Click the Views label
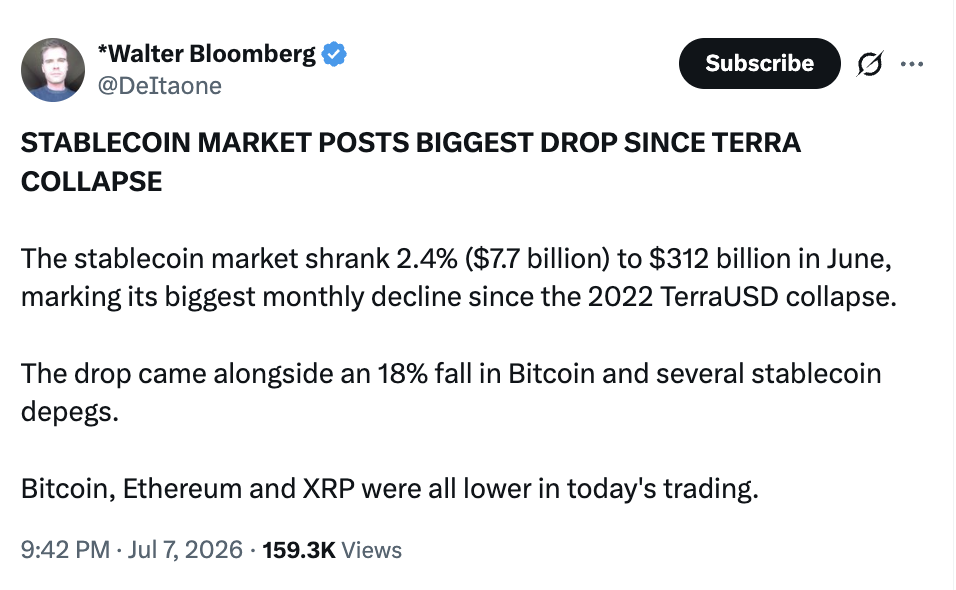 [x=371, y=550]
